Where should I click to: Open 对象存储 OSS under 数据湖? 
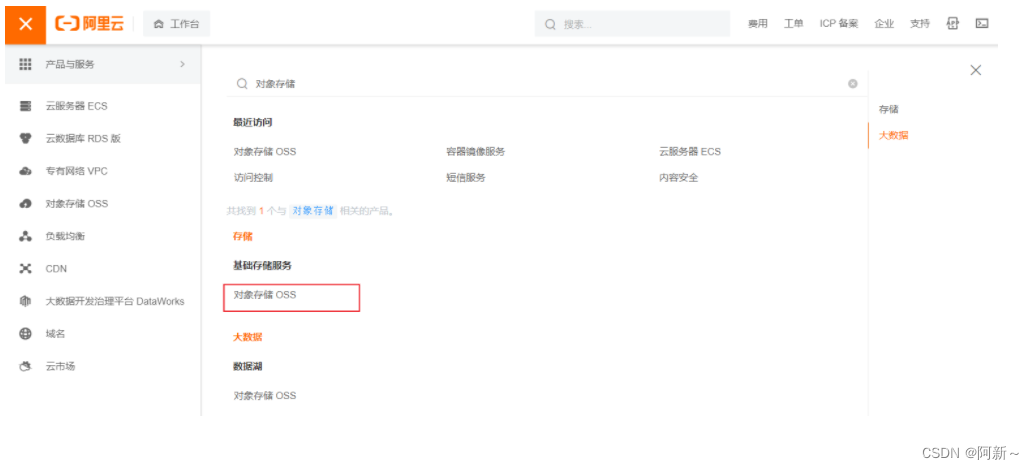point(264,396)
